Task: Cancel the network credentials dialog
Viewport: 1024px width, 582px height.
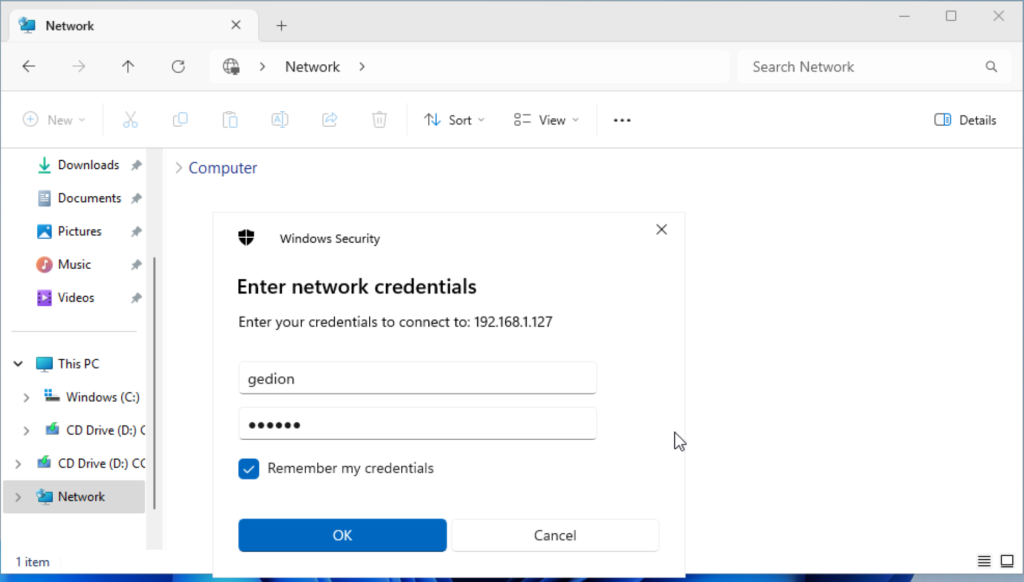Action: [555, 535]
